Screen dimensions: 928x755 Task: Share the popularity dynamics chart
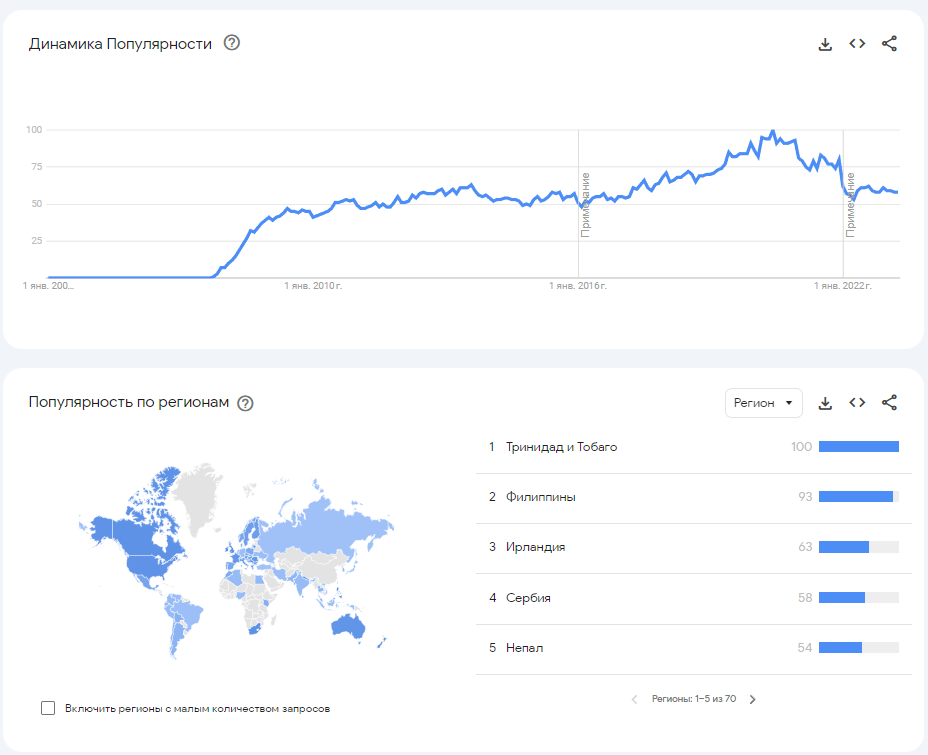coord(889,44)
